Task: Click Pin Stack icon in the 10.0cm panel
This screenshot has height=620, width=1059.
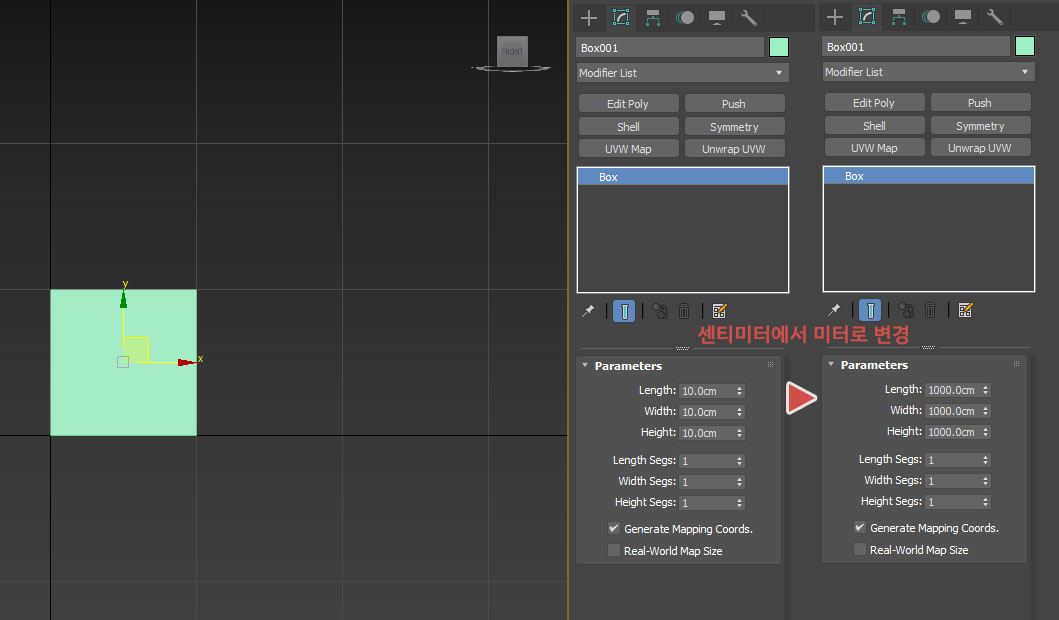Action: [588, 311]
